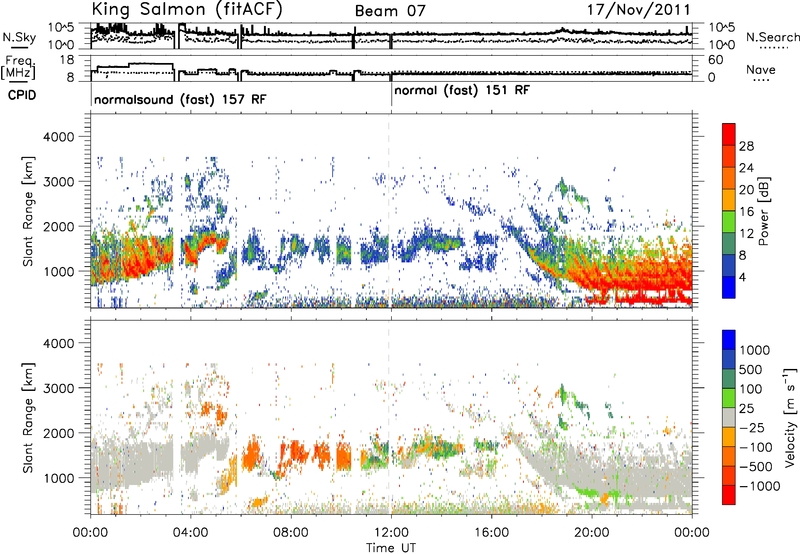This screenshot has width=800, height=554.
Task: Click the '08:00' time axis label
Action: point(291,533)
